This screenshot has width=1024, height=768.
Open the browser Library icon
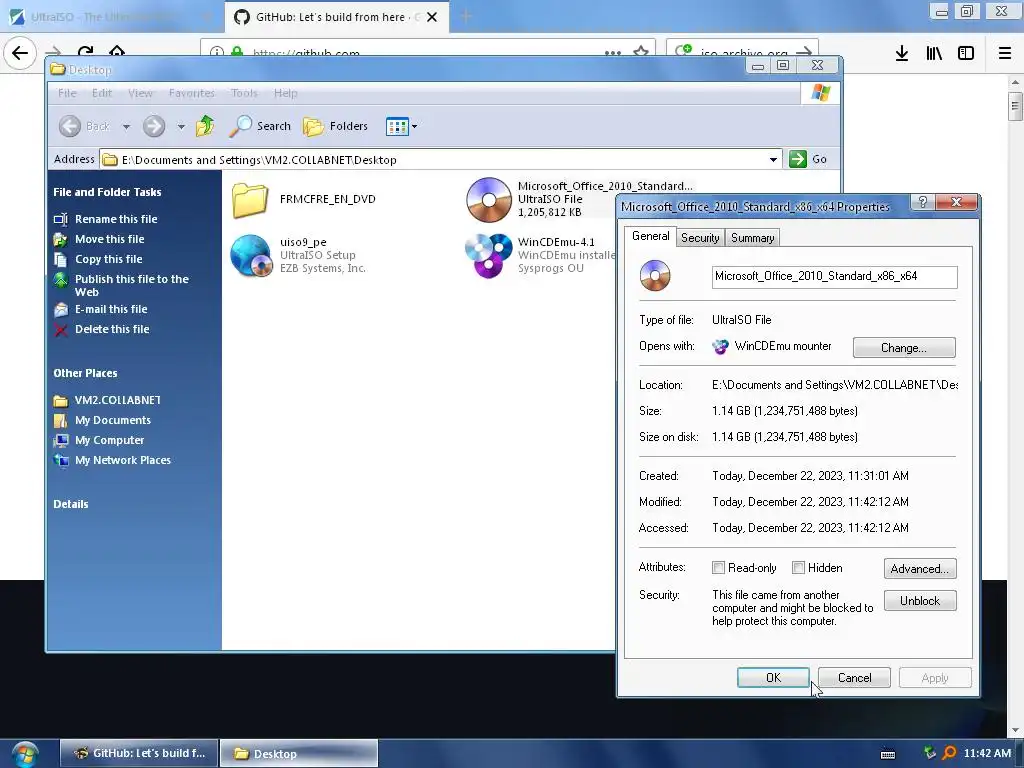(934, 53)
